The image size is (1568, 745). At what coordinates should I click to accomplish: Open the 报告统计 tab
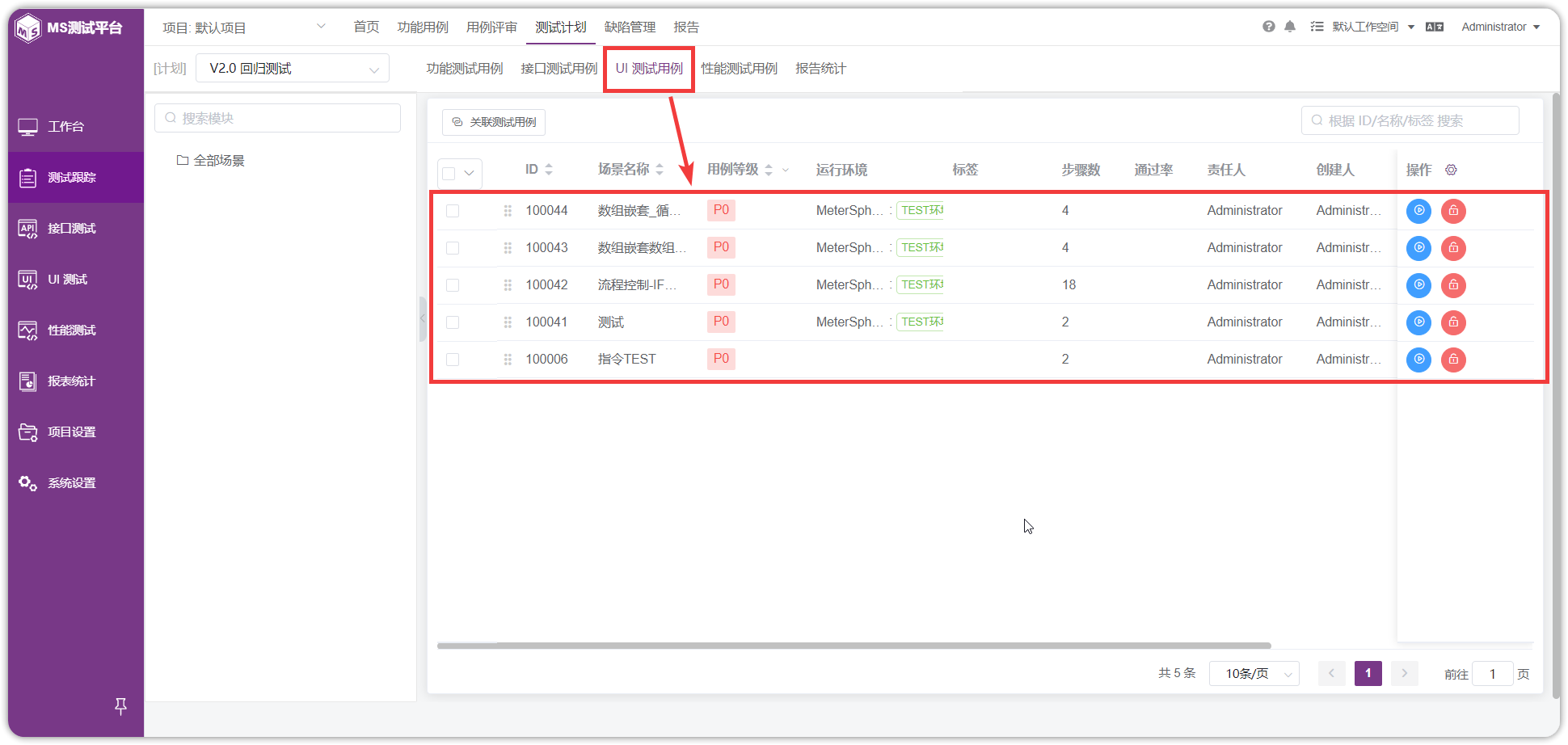tap(820, 69)
